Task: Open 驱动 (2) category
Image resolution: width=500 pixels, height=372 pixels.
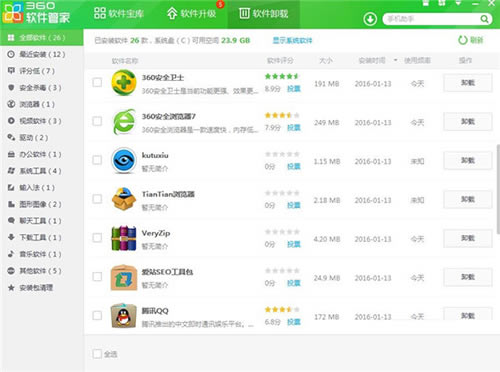Action: tap(42, 138)
